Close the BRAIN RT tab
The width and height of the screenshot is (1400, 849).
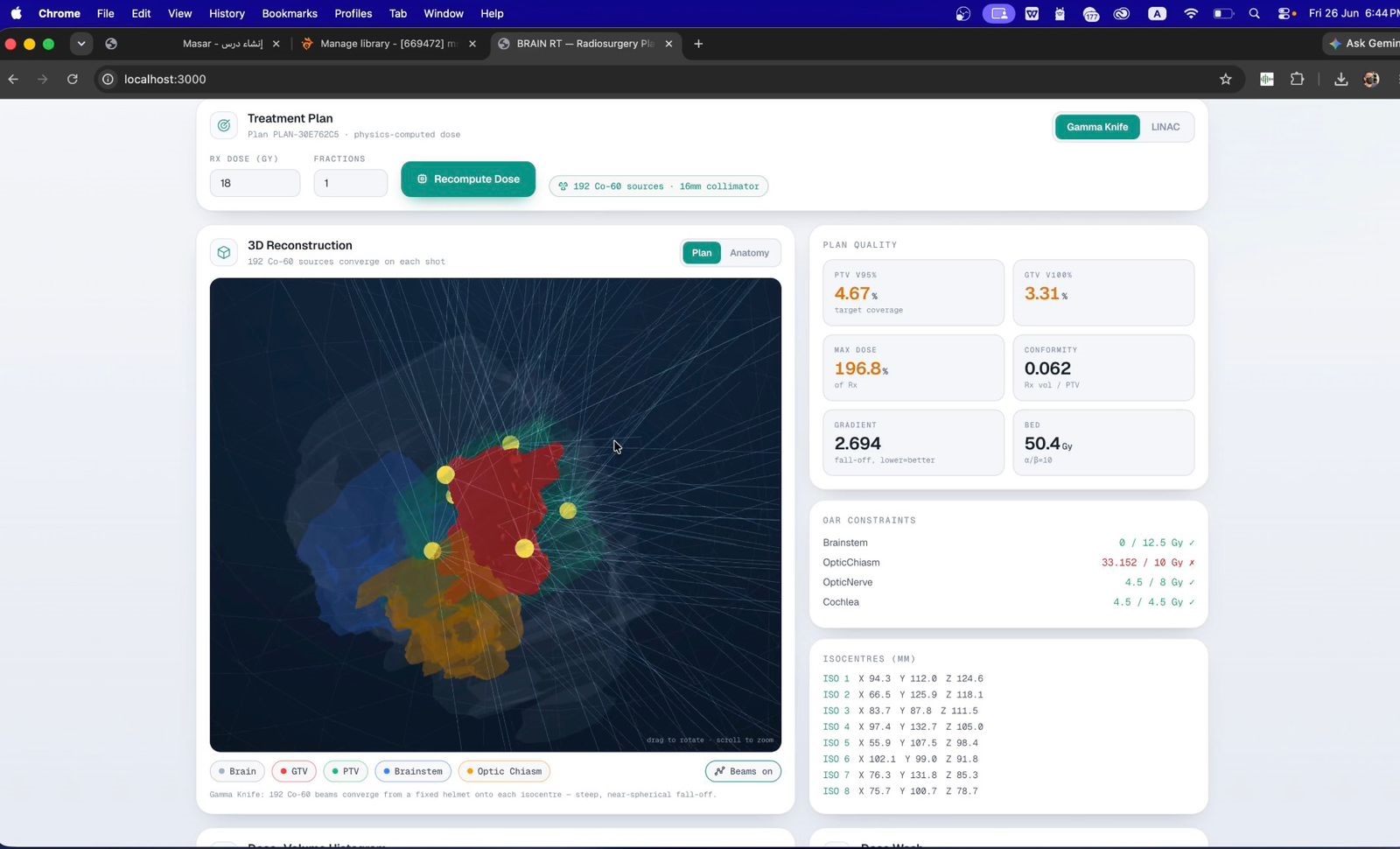(668, 44)
